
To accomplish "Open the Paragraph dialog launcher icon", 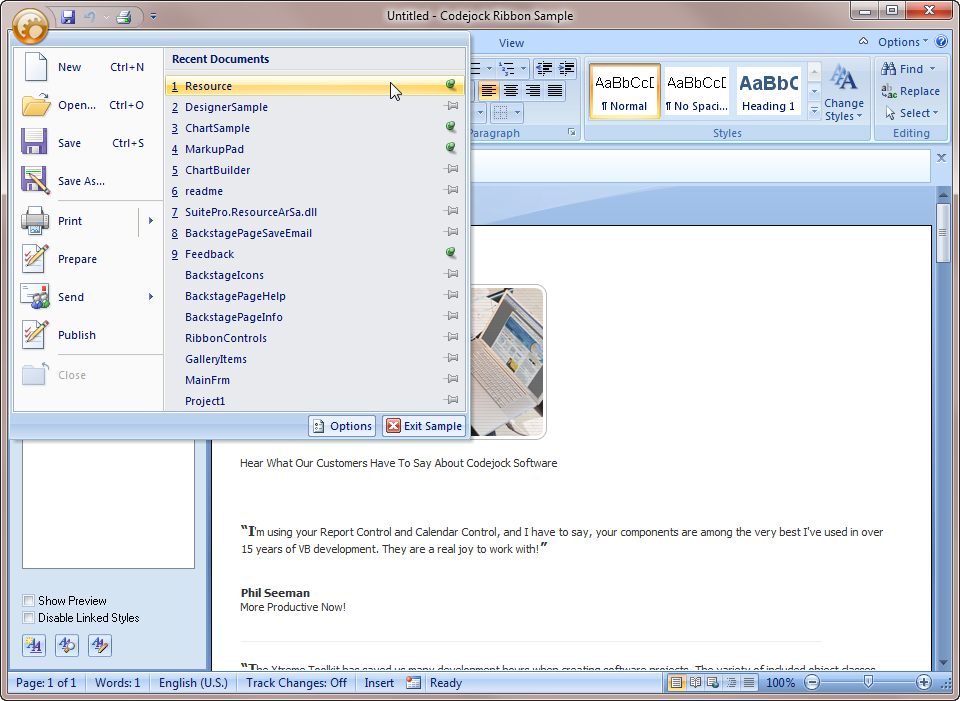I will pyautogui.click(x=572, y=132).
